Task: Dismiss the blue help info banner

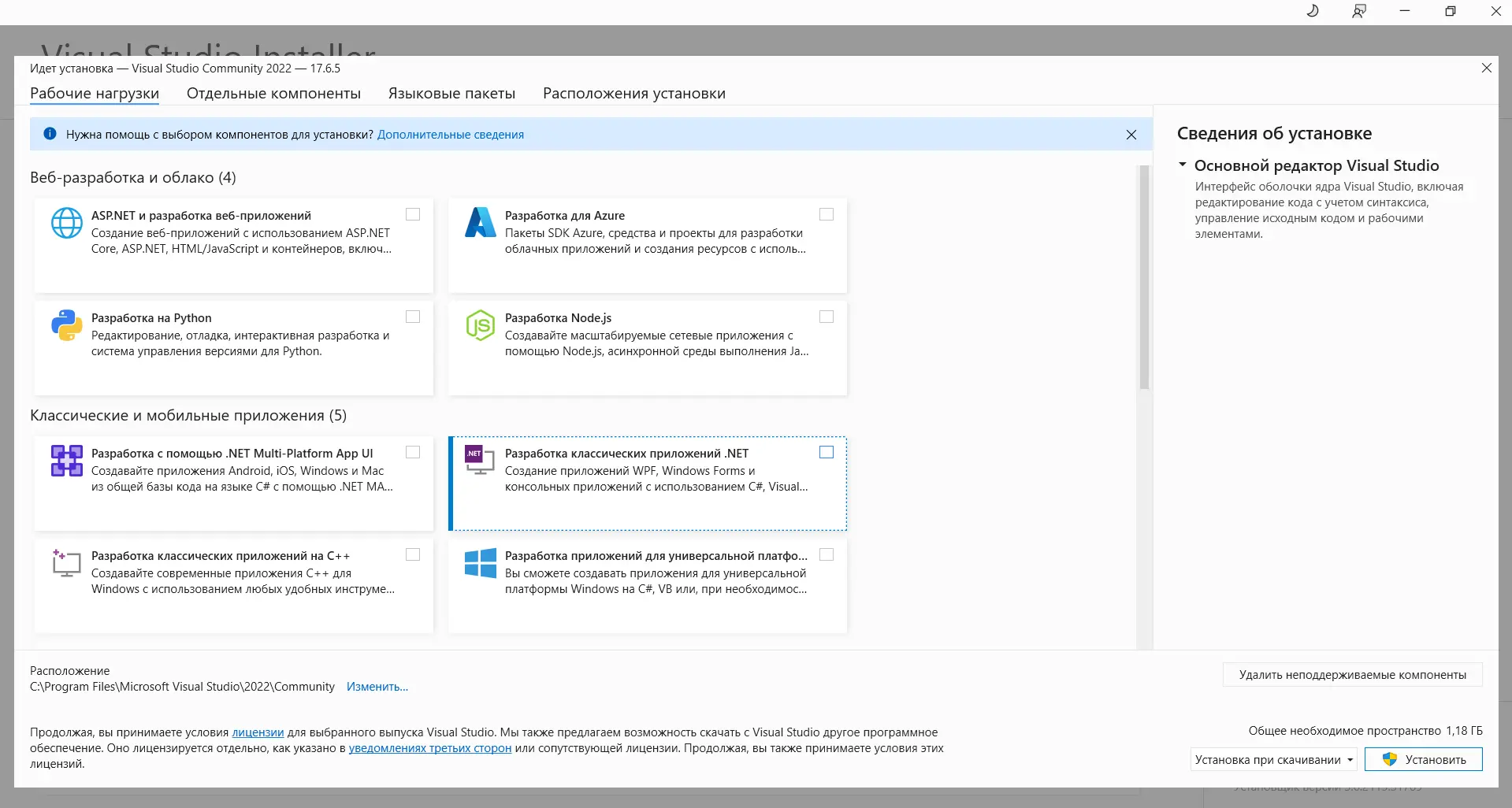Action: [x=1131, y=135]
